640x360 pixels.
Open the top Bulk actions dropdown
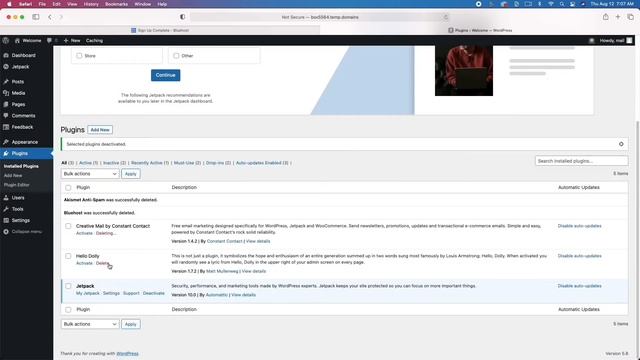(90, 174)
